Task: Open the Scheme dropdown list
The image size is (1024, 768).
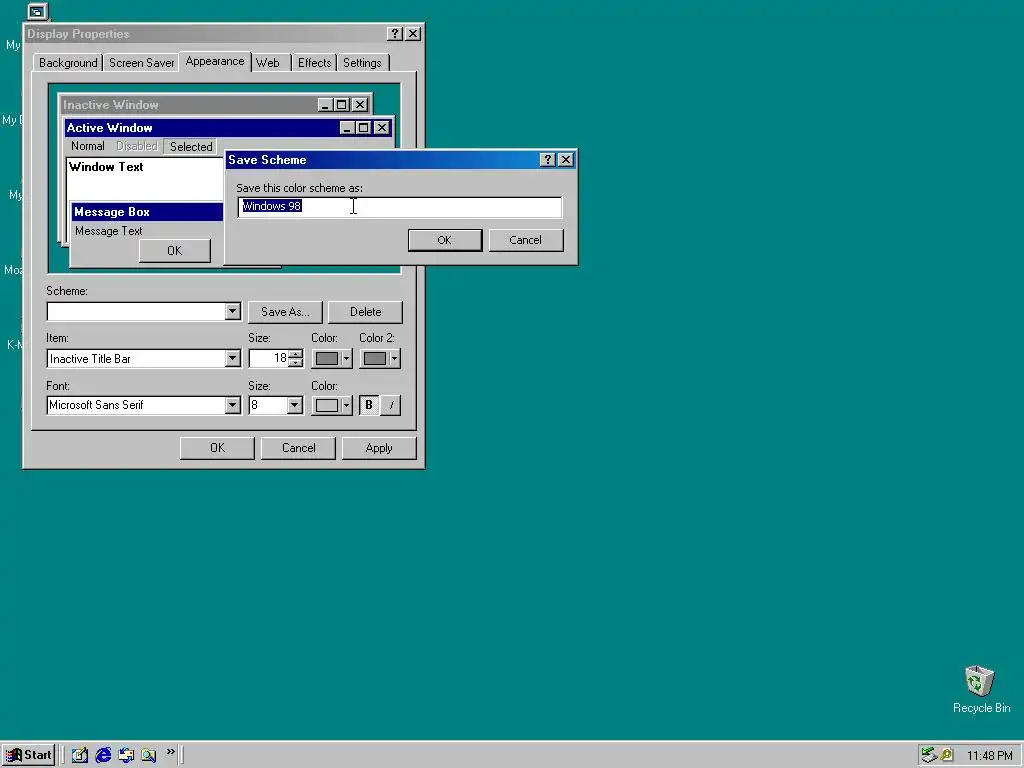Action: point(232,312)
